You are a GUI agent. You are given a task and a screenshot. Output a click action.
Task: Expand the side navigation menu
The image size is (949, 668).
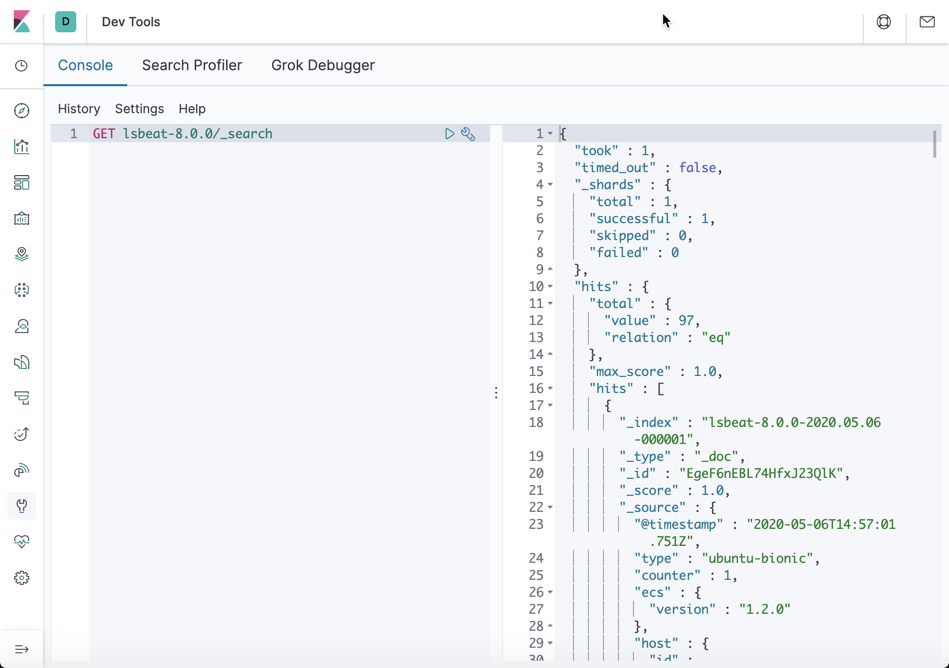coord(22,649)
